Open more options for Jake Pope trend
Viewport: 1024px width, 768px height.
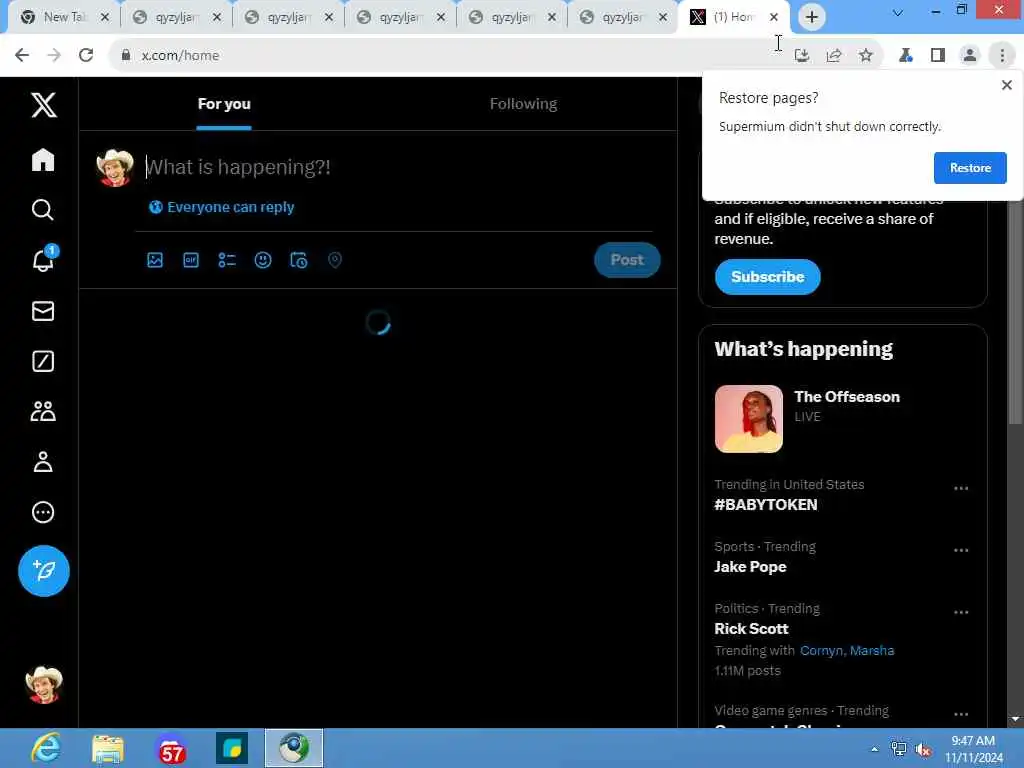pyautogui.click(x=961, y=551)
